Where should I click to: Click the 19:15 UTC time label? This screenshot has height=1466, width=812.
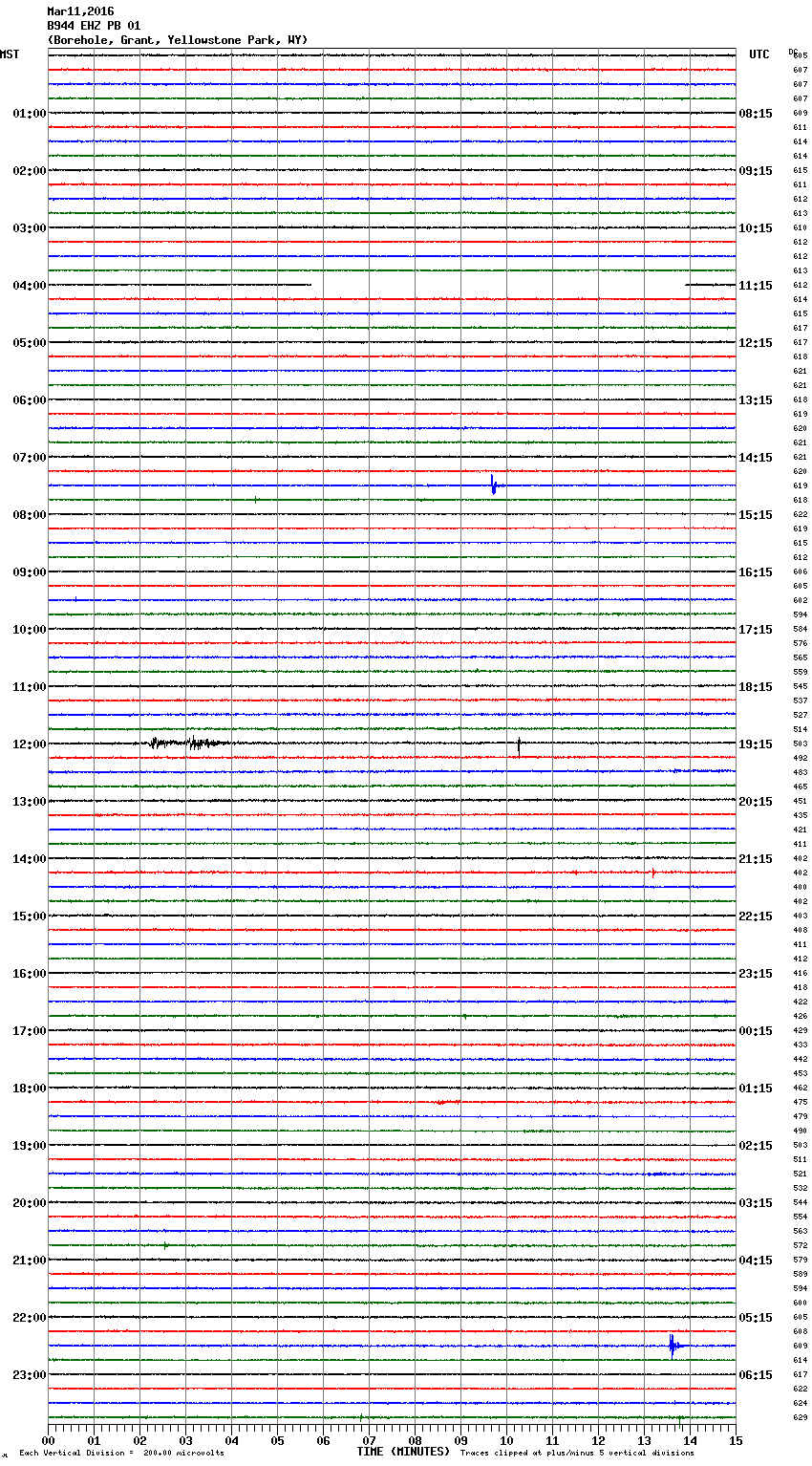click(756, 744)
